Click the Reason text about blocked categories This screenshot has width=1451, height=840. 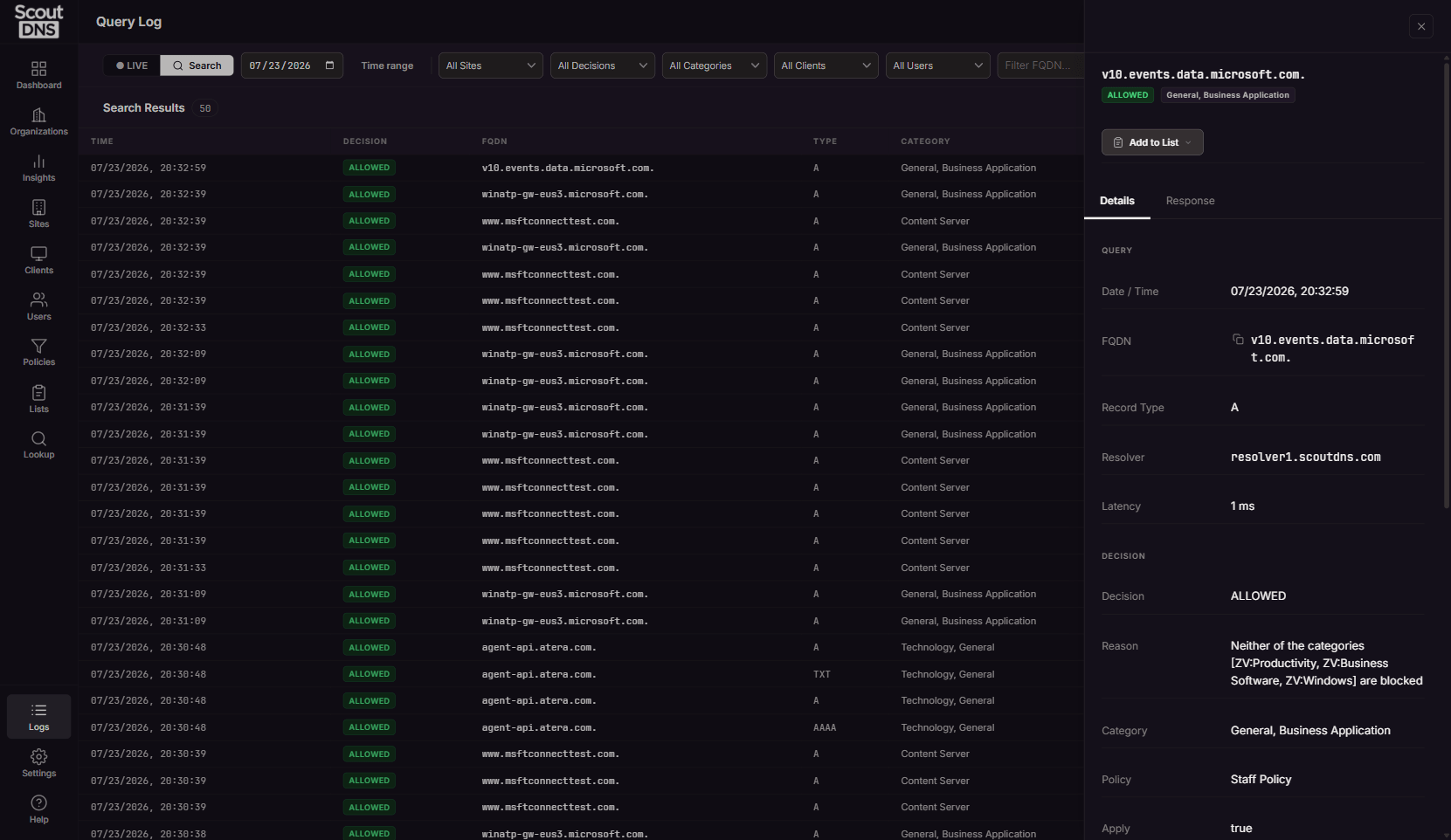click(x=1326, y=664)
